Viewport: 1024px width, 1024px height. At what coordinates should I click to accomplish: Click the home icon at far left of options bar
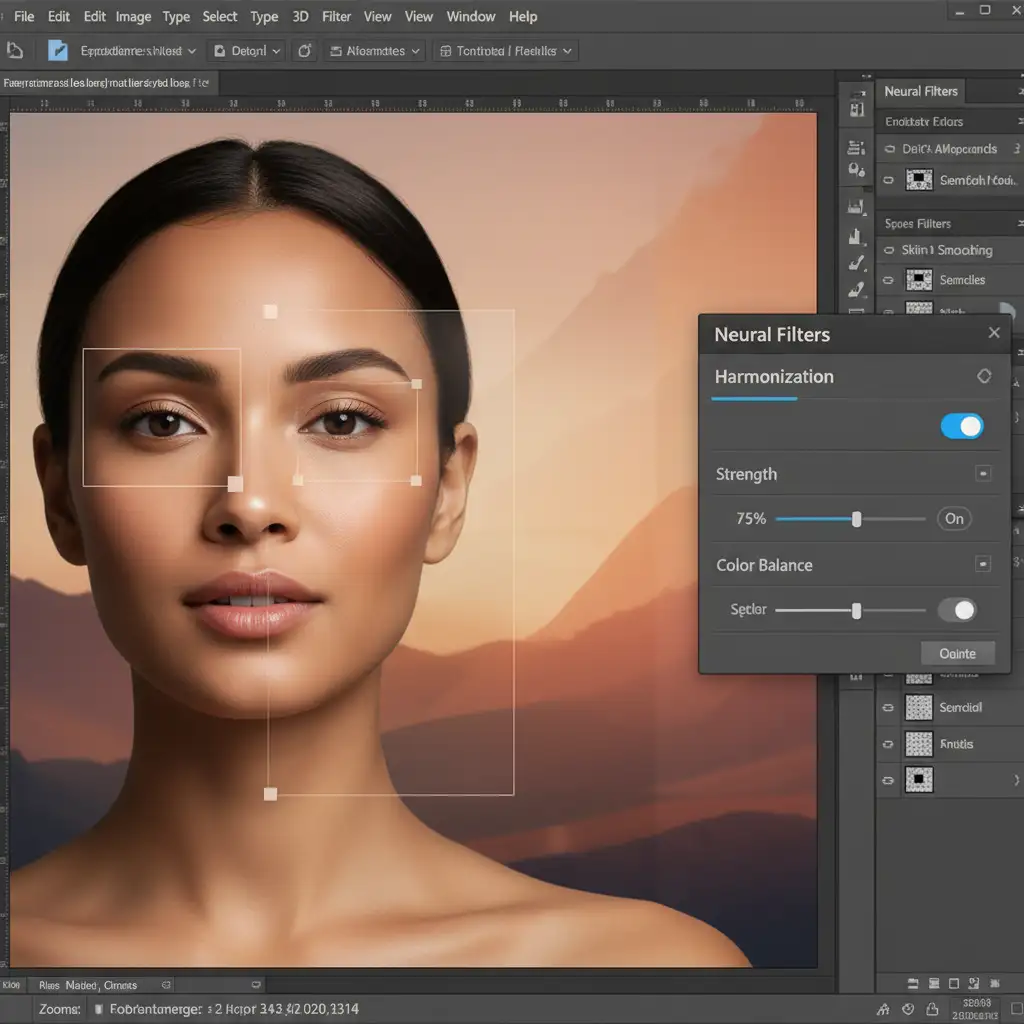click(x=15, y=50)
